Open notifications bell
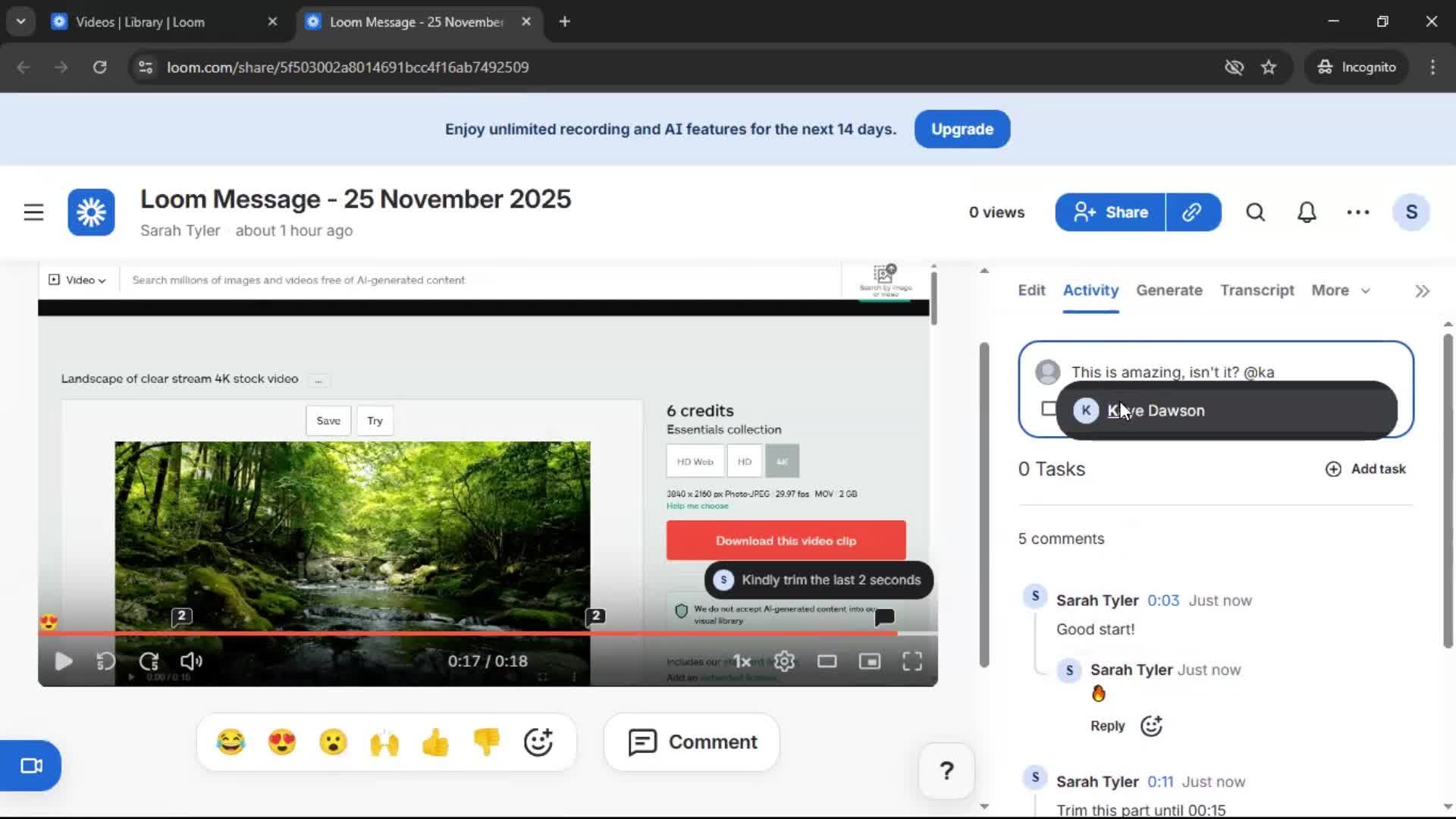Viewport: 1456px width, 819px height. pyautogui.click(x=1306, y=212)
